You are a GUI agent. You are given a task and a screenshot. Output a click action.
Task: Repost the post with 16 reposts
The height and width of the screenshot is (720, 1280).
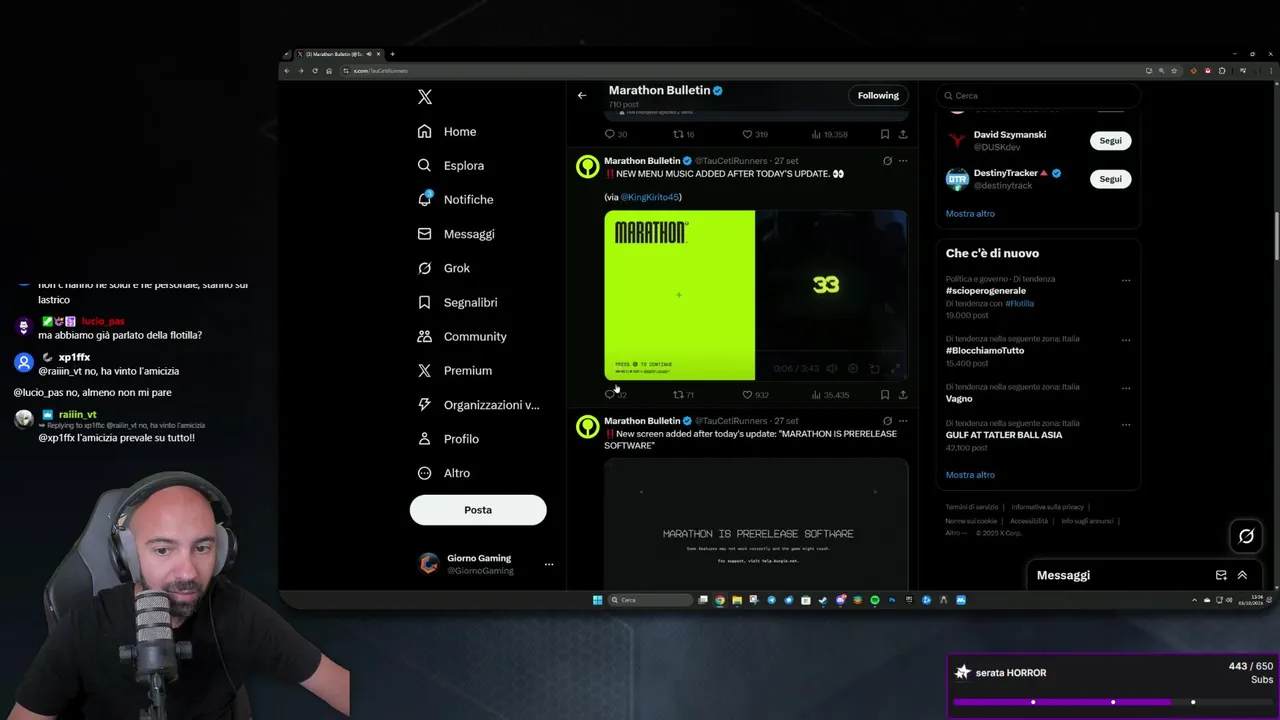point(678,134)
